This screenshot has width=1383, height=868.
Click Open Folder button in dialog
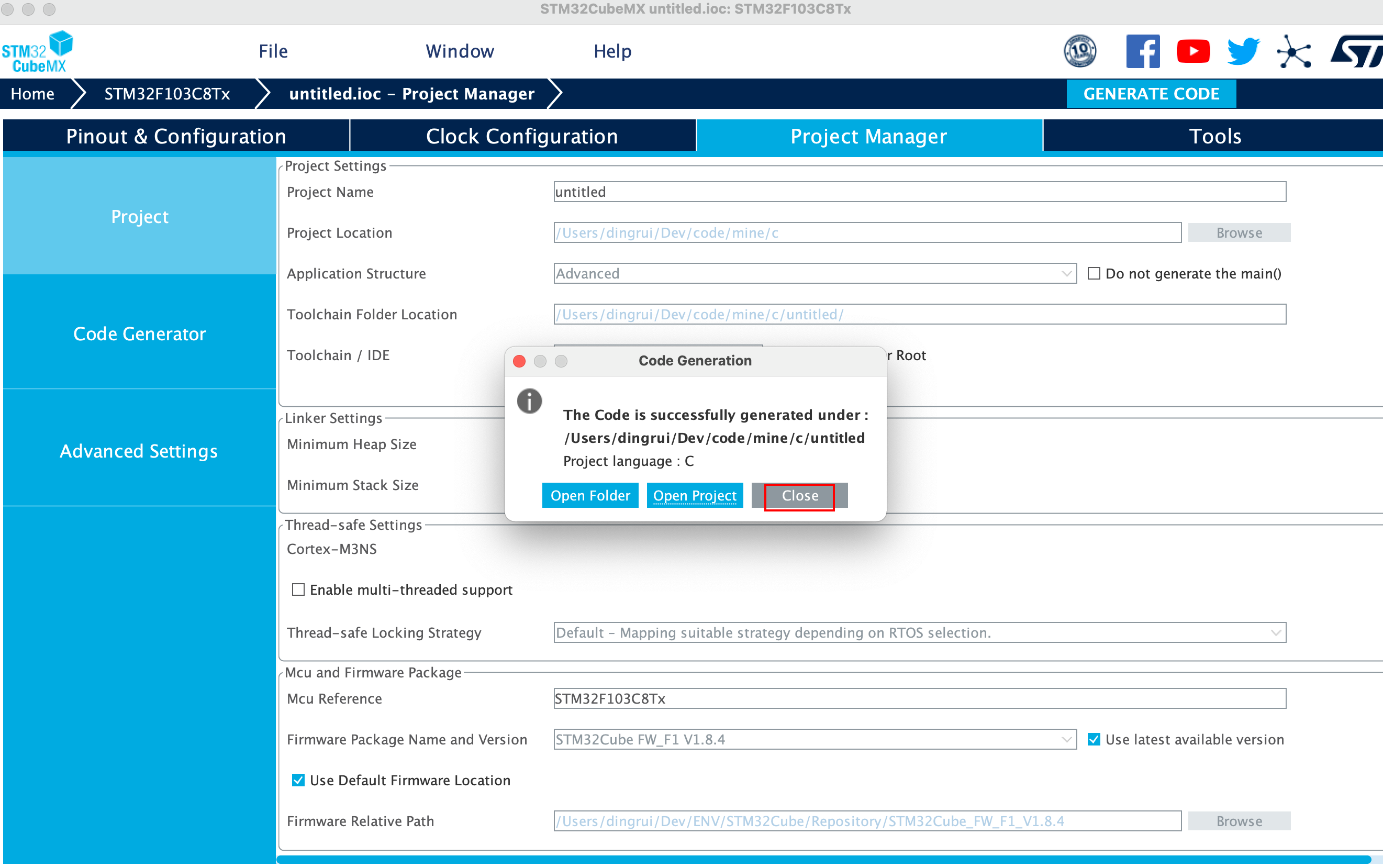tap(589, 495)
